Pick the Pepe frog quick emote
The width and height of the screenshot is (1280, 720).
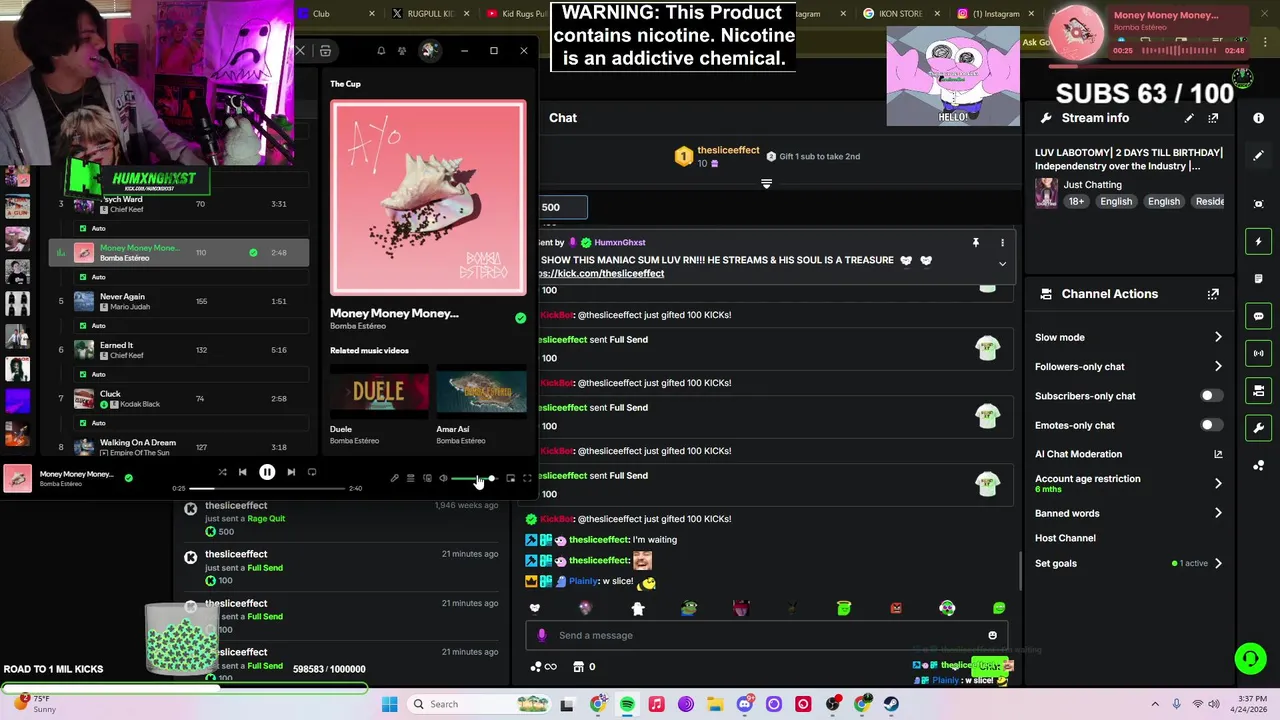689,608
